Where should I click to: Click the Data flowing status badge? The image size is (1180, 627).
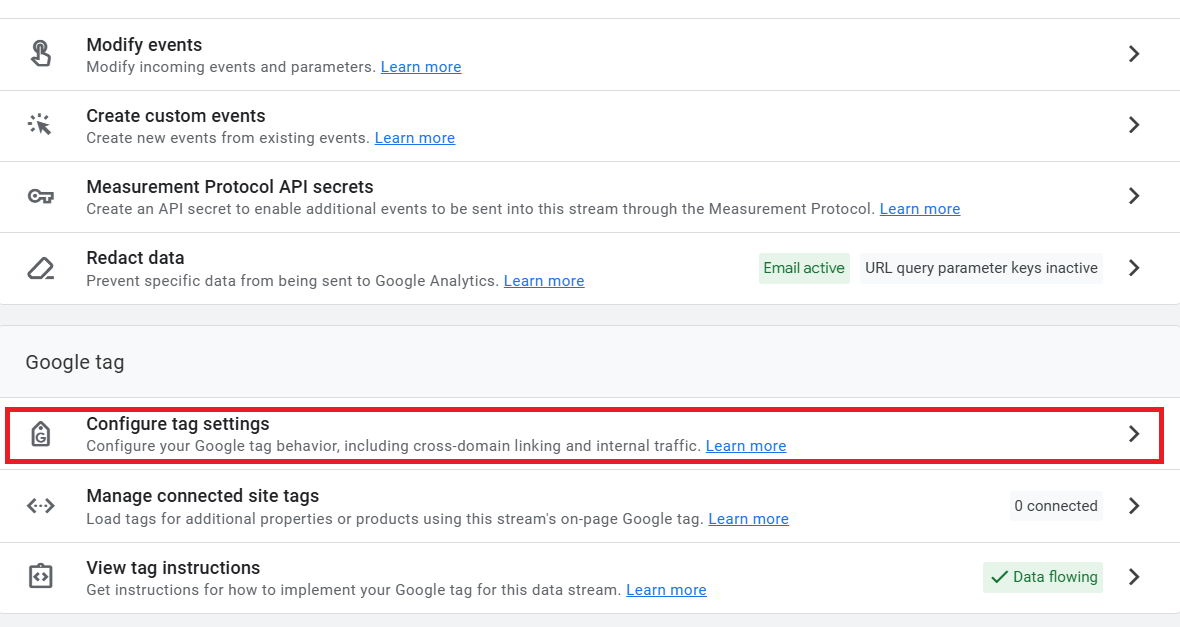pyautogui.click(x=1043, y=577)
